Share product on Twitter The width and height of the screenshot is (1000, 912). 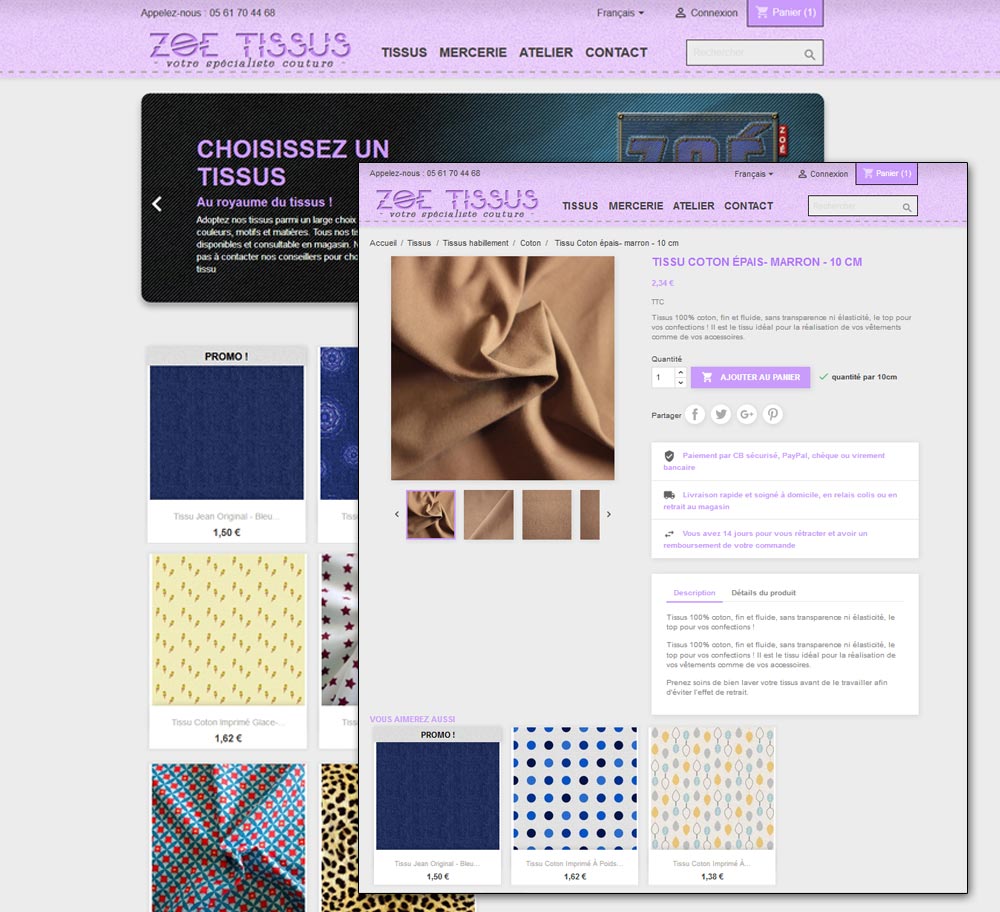click(721, 415)
